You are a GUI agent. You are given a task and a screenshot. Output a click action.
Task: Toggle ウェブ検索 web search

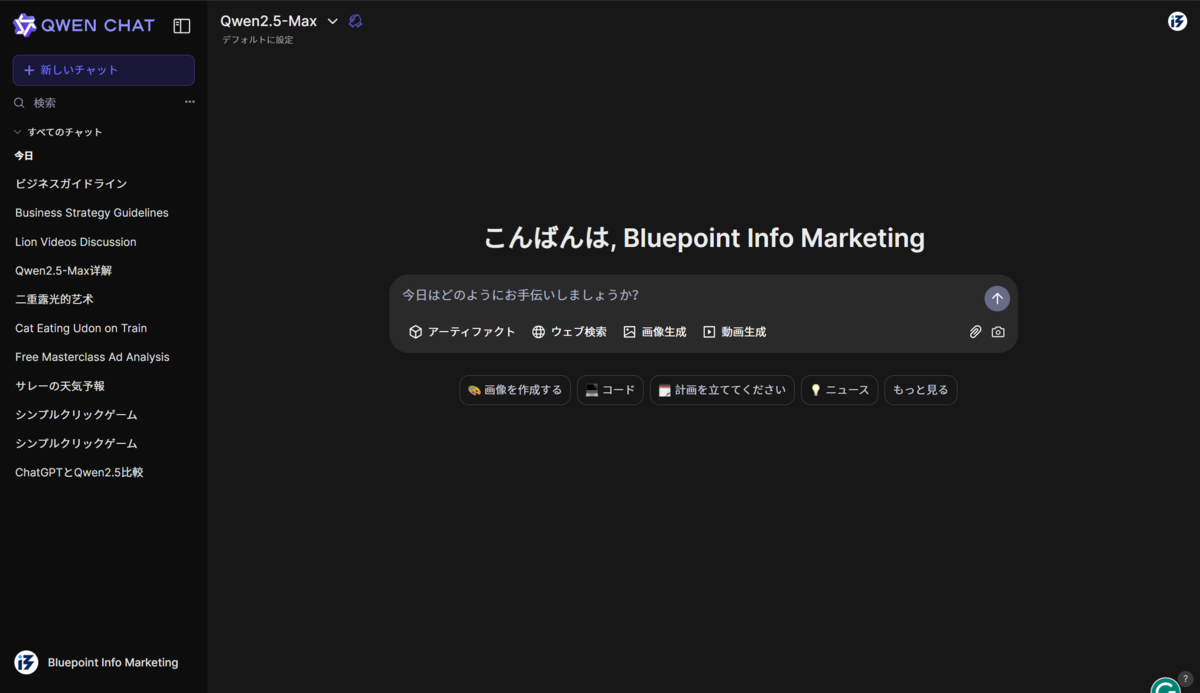(x=569, y=332)
